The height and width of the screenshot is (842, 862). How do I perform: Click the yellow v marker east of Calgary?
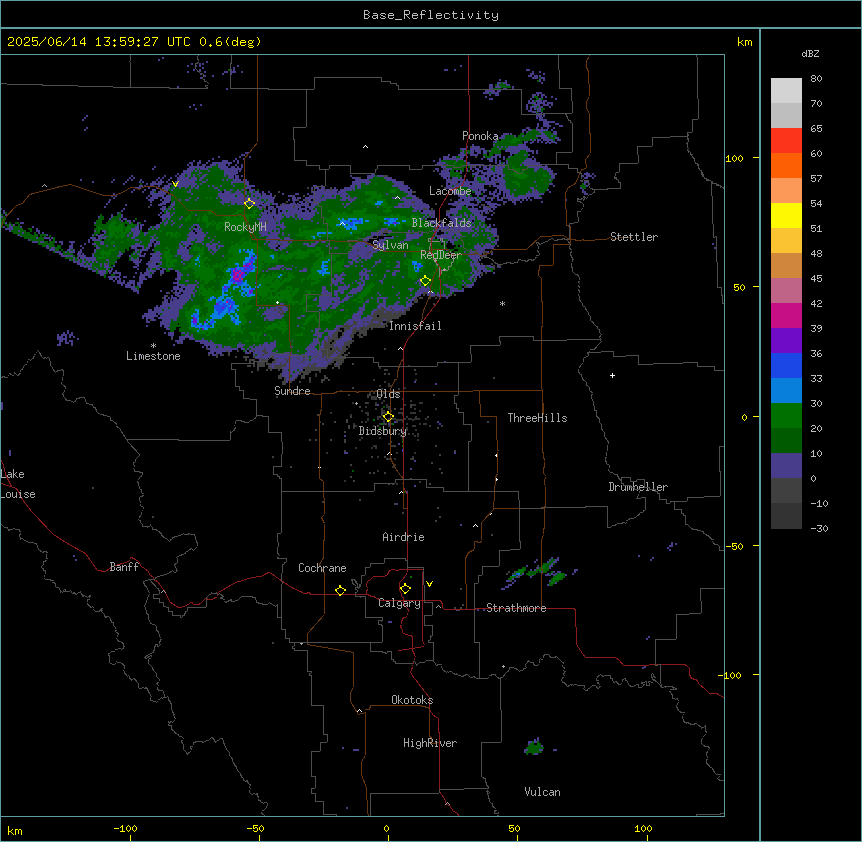[x=429, y=584]
